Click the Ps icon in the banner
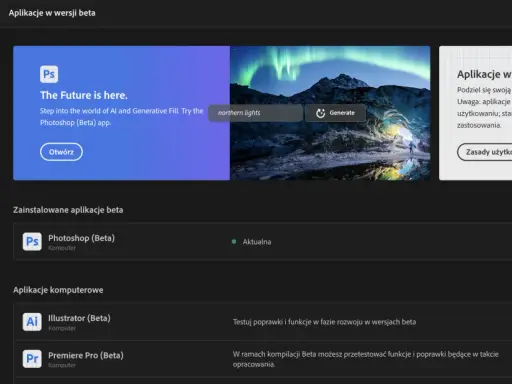 tap(49, 74)
